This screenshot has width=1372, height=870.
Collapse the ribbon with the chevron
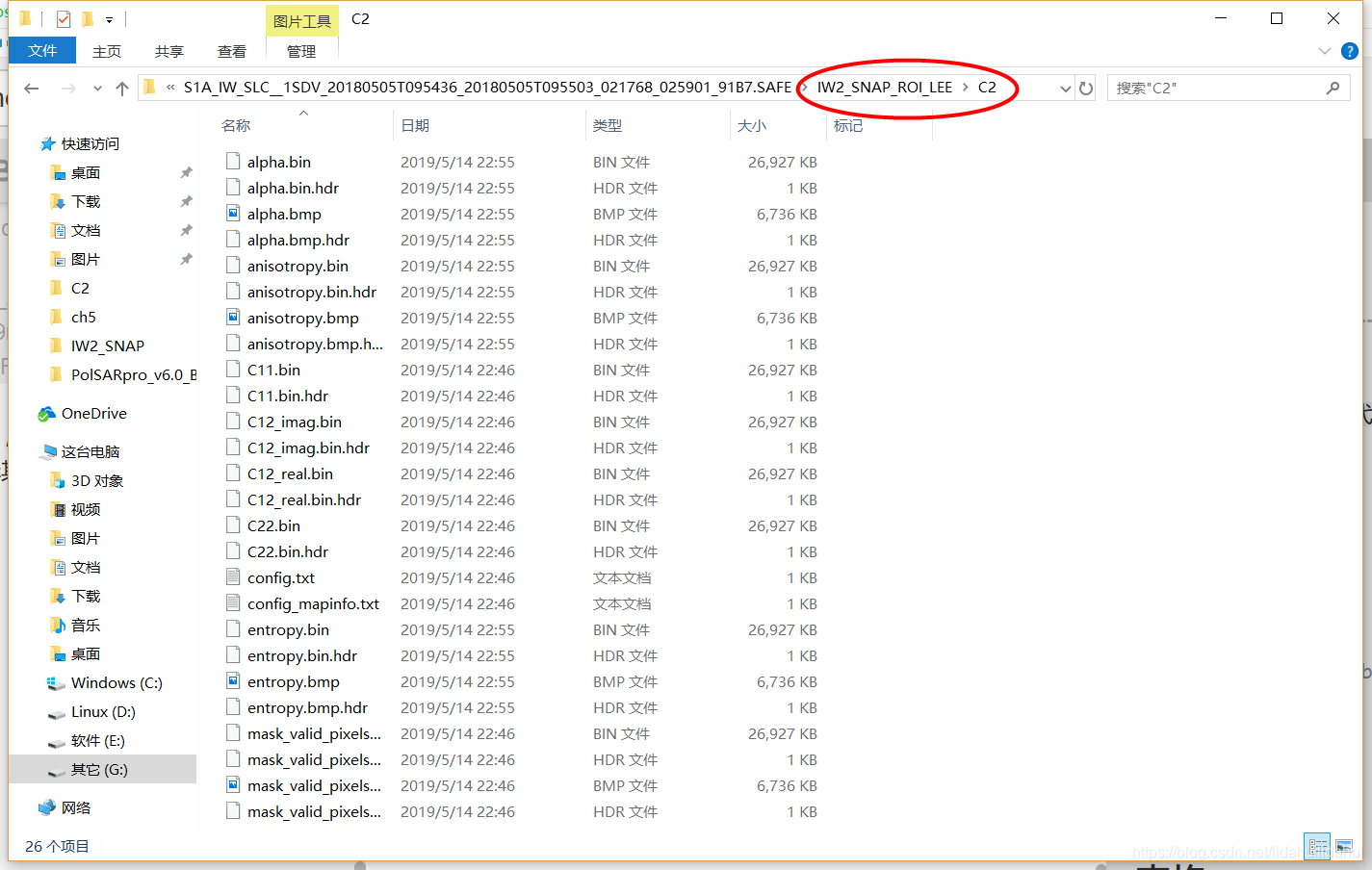pyautogui.click(x=1324, y=51)
